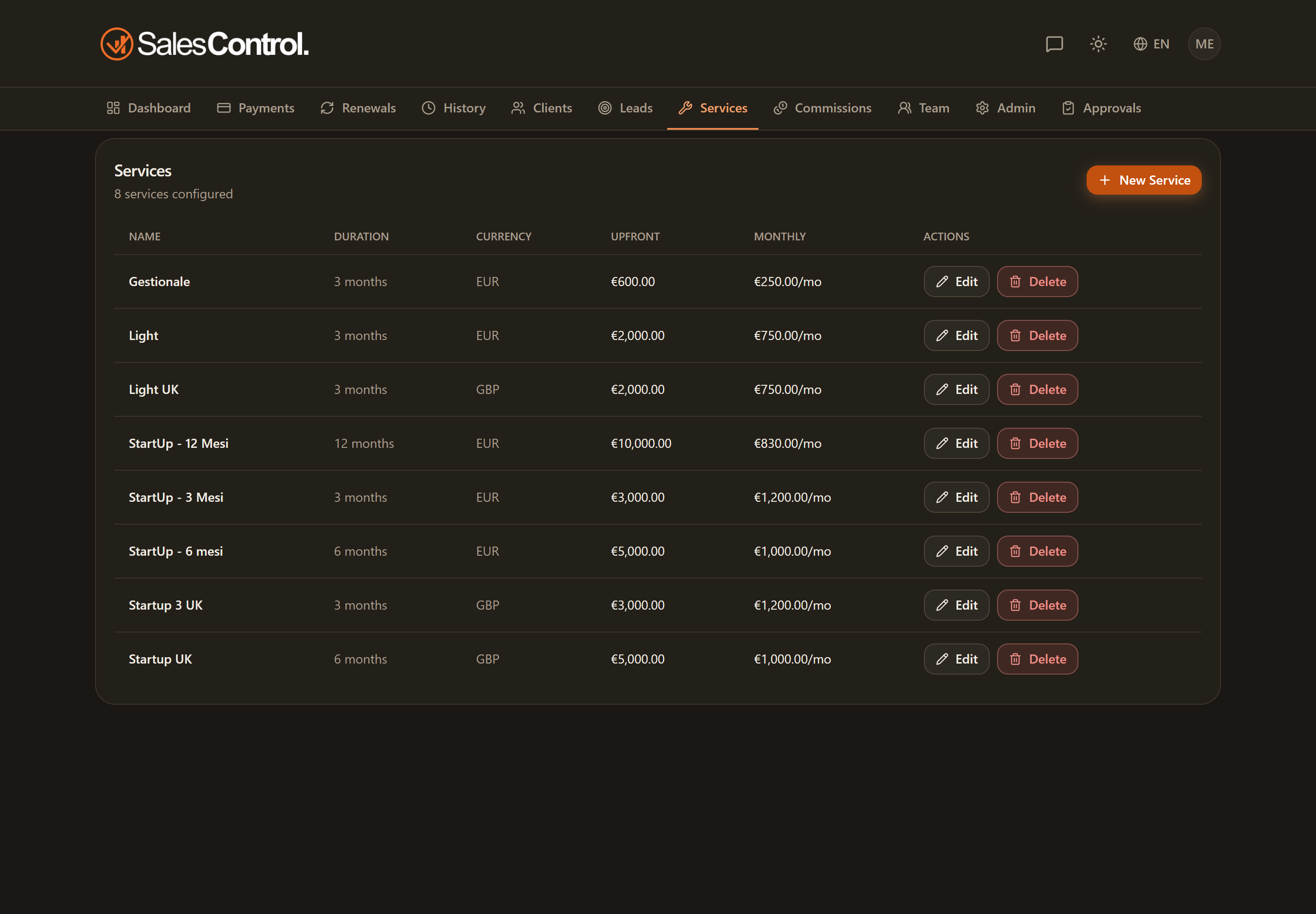The image size is (1316, 914).
Task: Open the Leads tab
Action: tap(626, 108)
